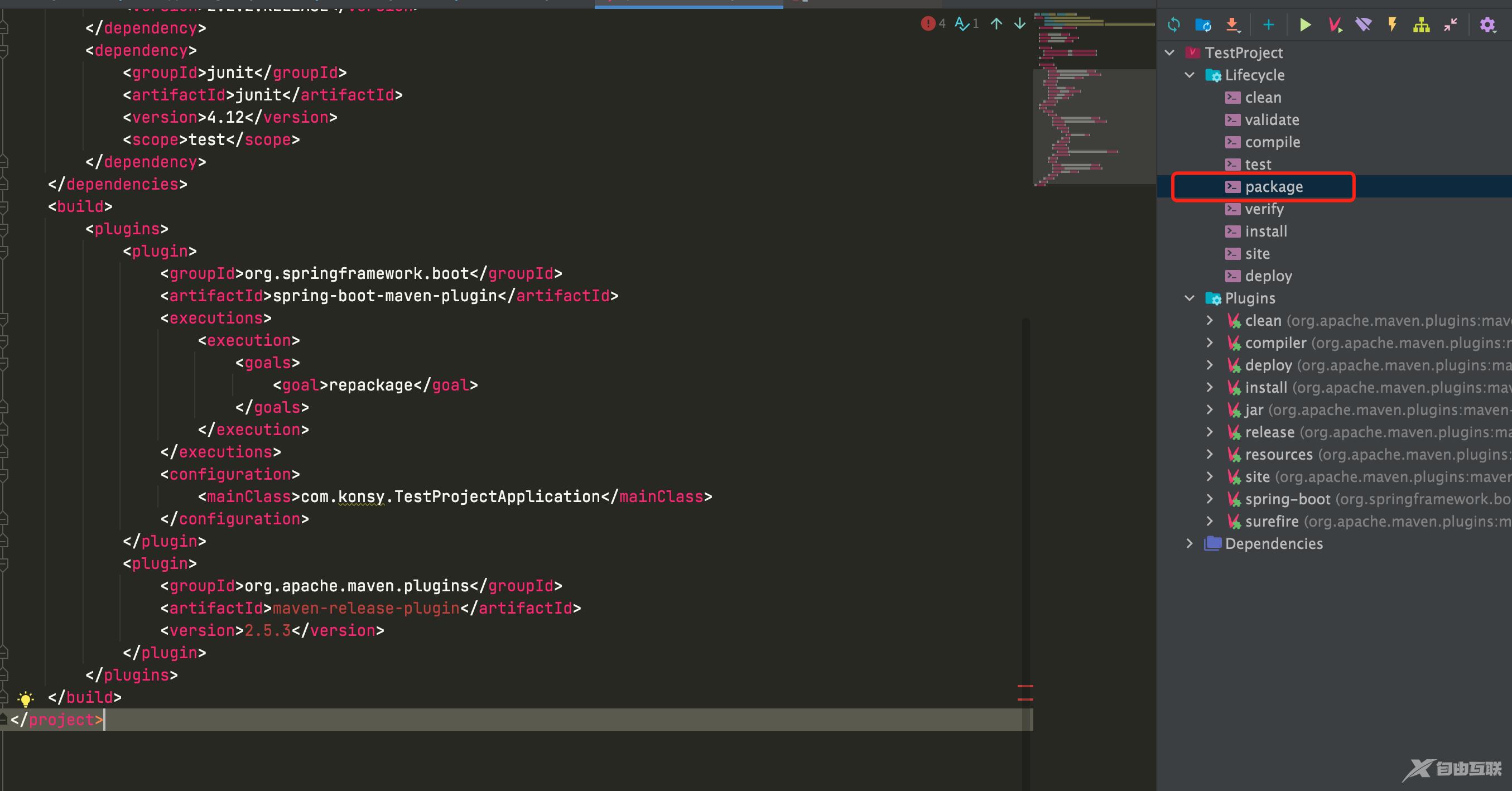The height and width of the screenshot is (791, 1512).
Task: Click the typo indicator showing 1
Action: (x=967, y=23)
